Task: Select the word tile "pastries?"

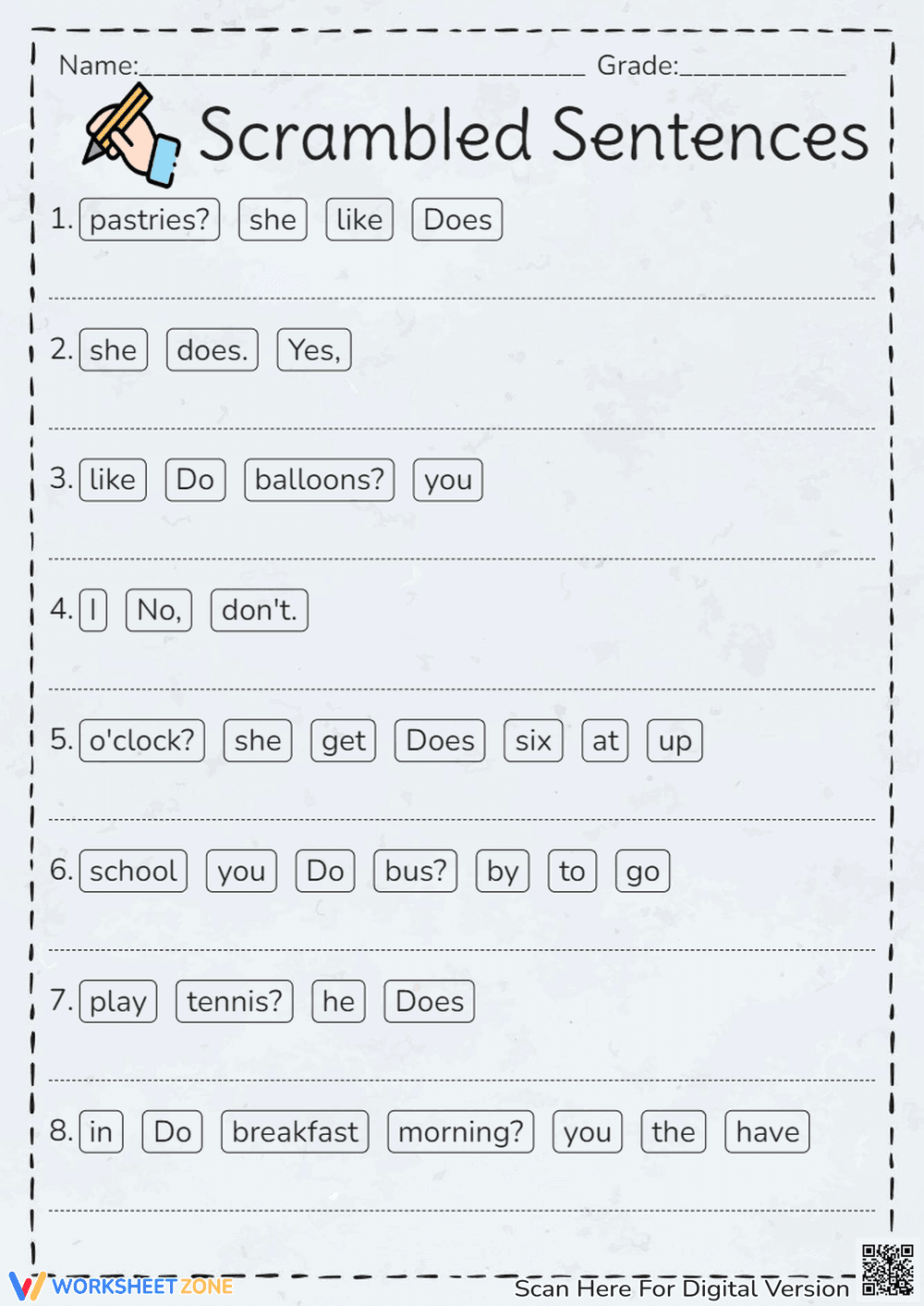Action: (x=150, y=220)
